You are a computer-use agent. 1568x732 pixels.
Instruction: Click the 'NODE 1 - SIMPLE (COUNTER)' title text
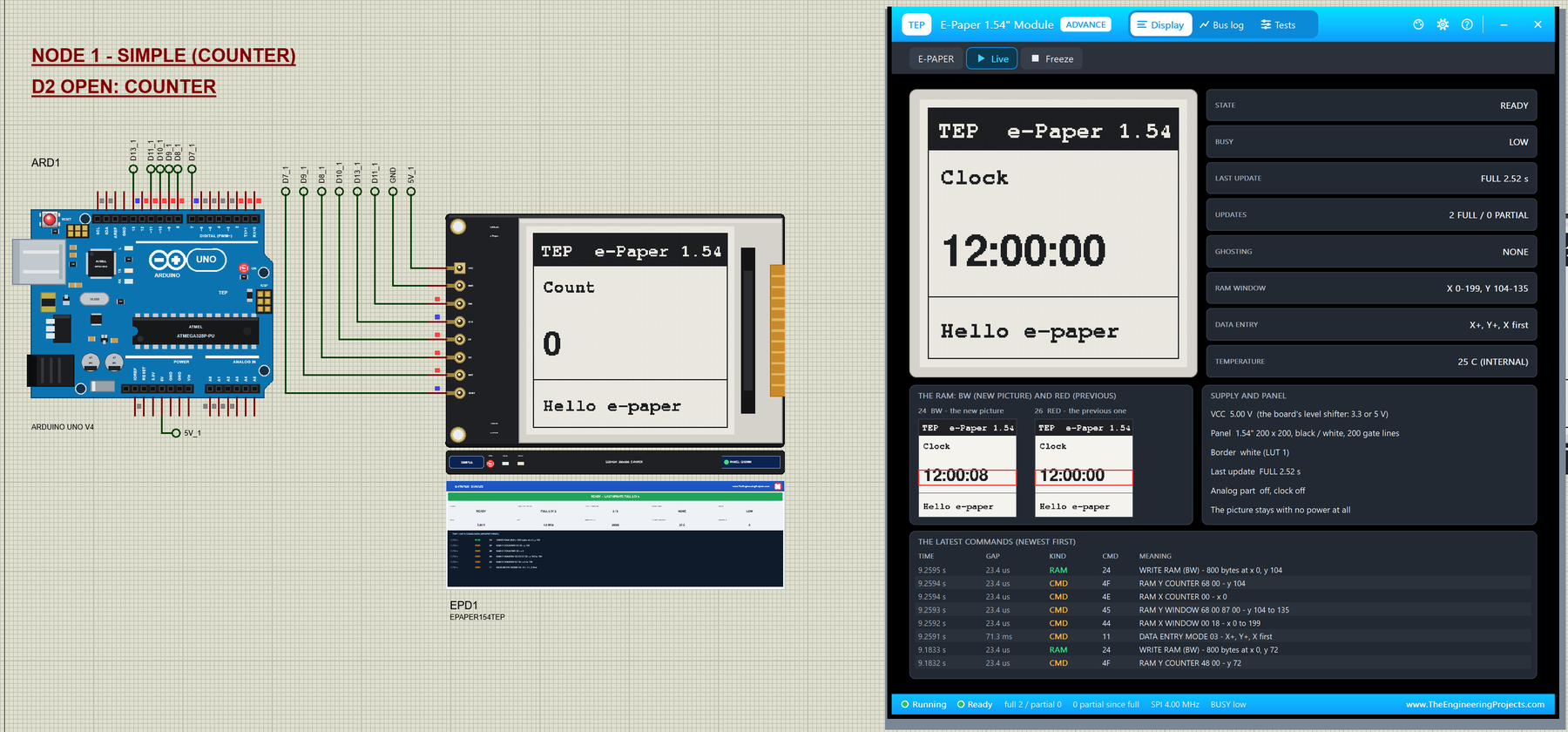[x=164, y=56]
